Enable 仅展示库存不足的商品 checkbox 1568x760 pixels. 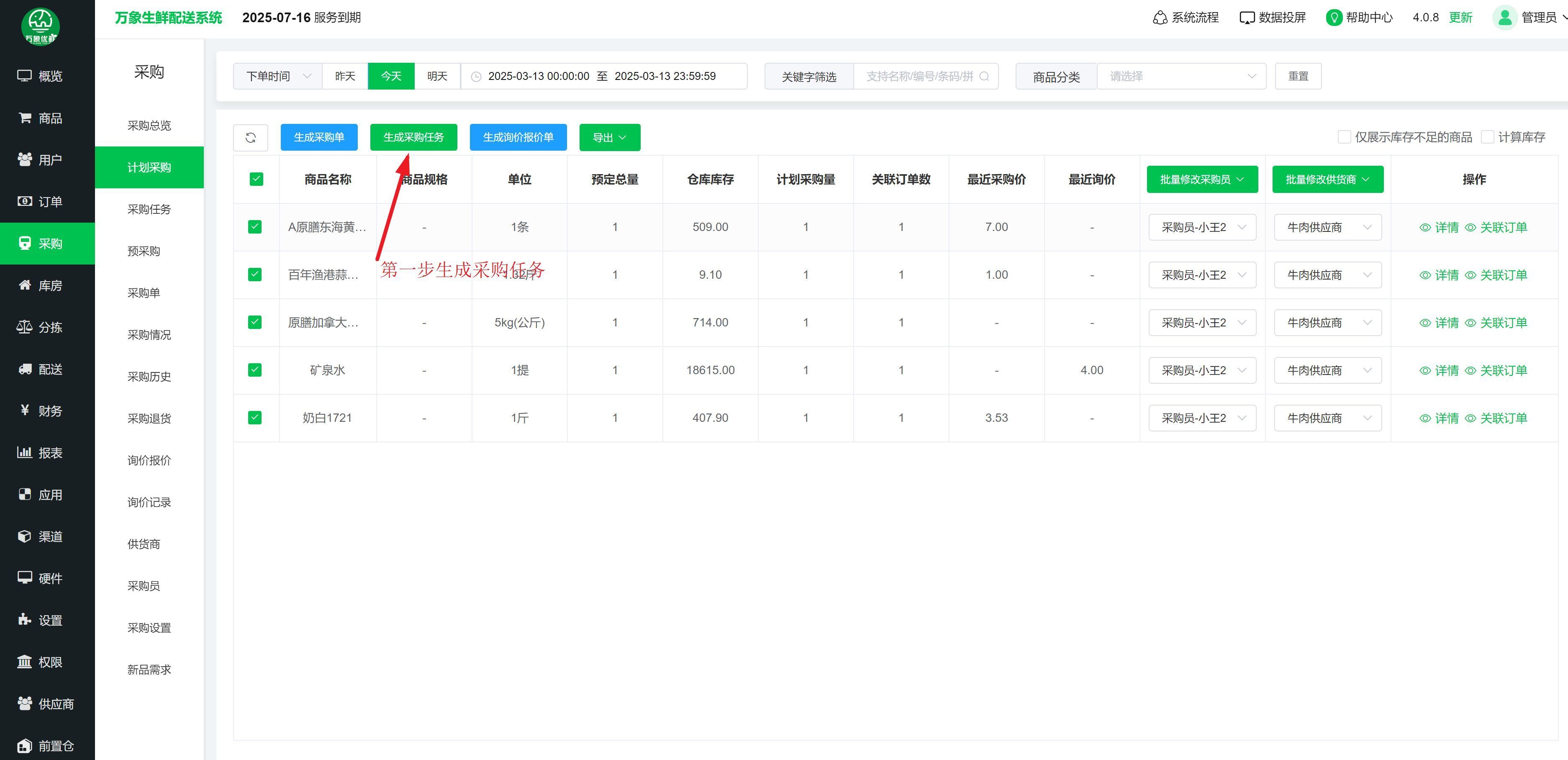coord(1344,137)
